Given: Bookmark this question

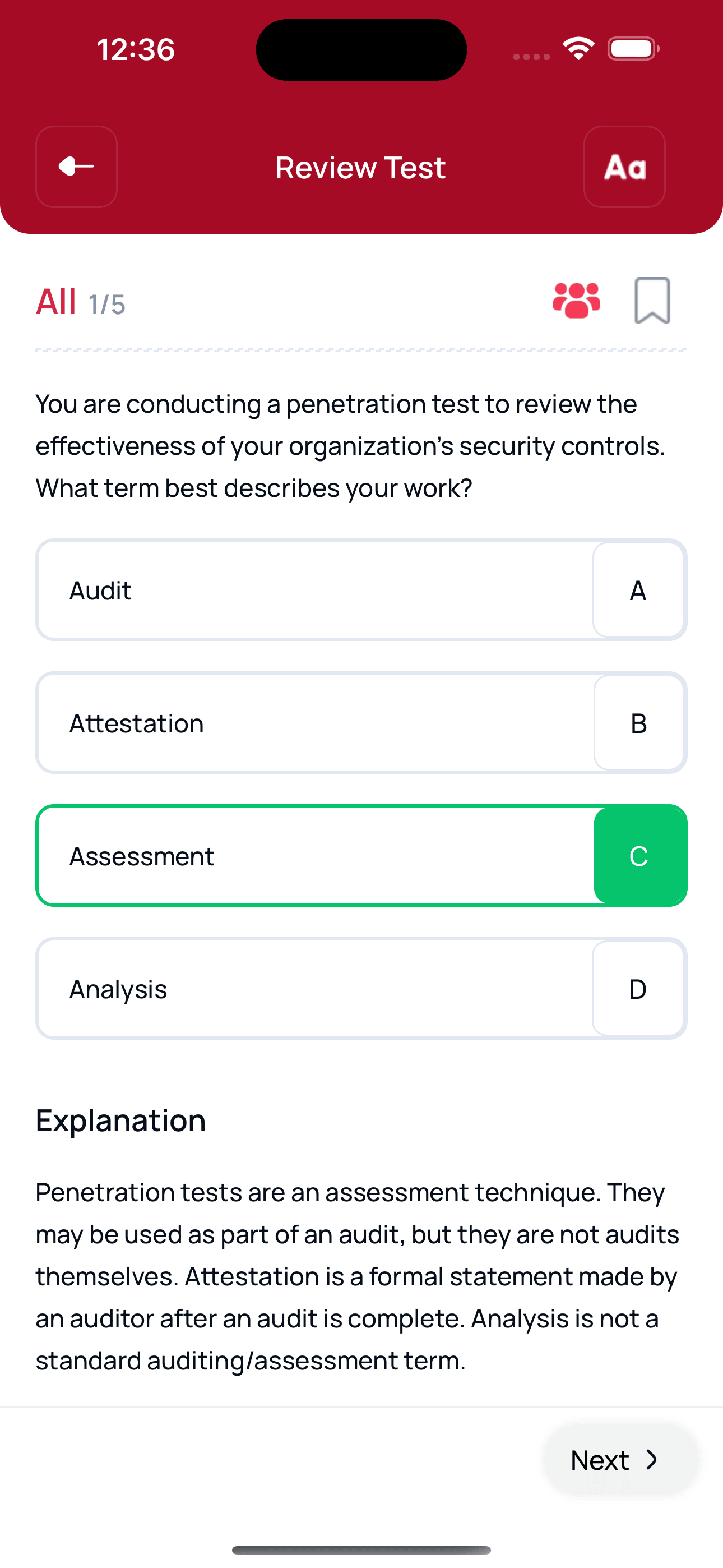Looking at the screenshot, I should pyautogui.click(x=652, y=301).
